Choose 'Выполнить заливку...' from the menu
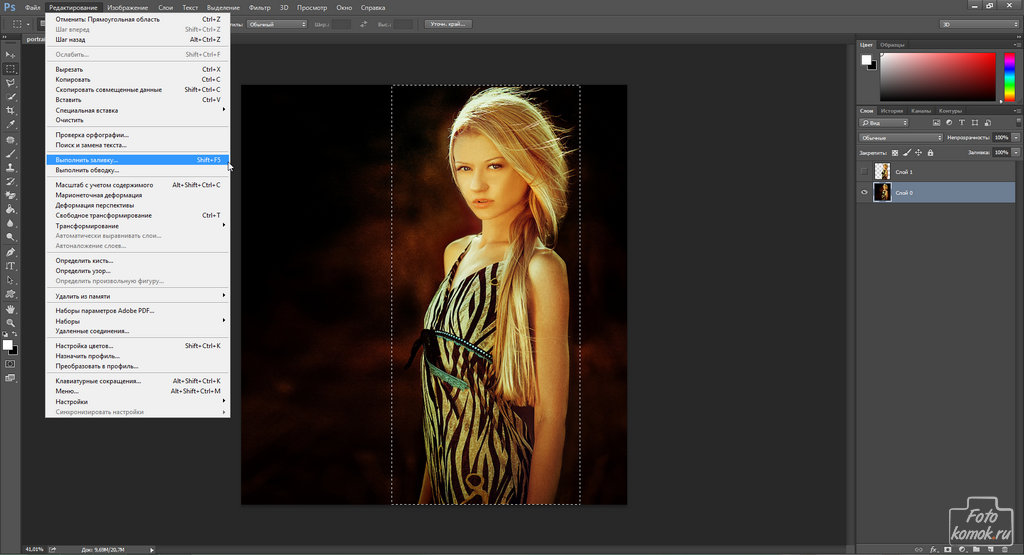 pos(87,160)
